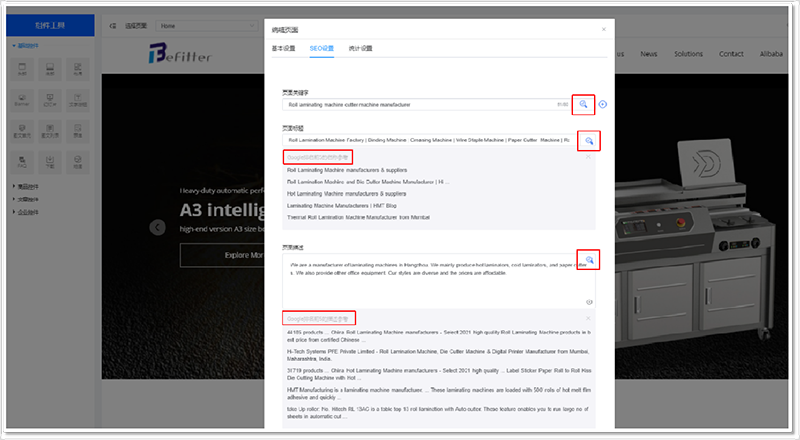Viewport: 800px width, 440px height.
Task: Click the previous slide arrow on the banner
Action: tap(158, 227)
